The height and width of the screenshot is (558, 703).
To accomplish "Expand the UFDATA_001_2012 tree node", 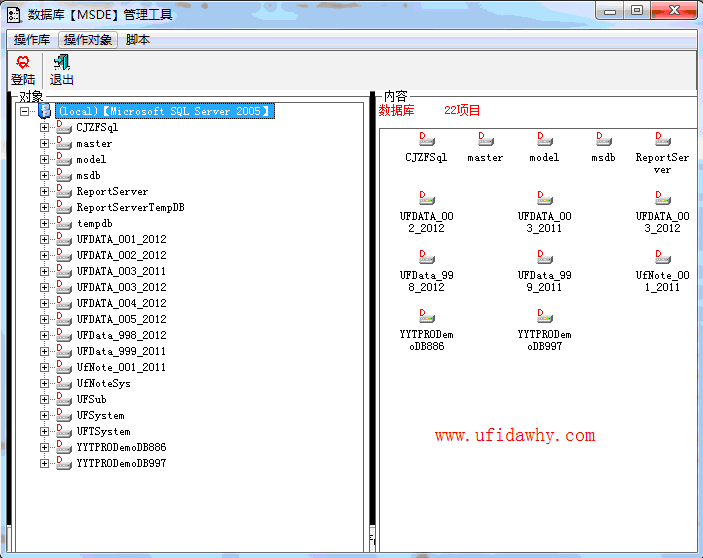I will pos(44,240).
